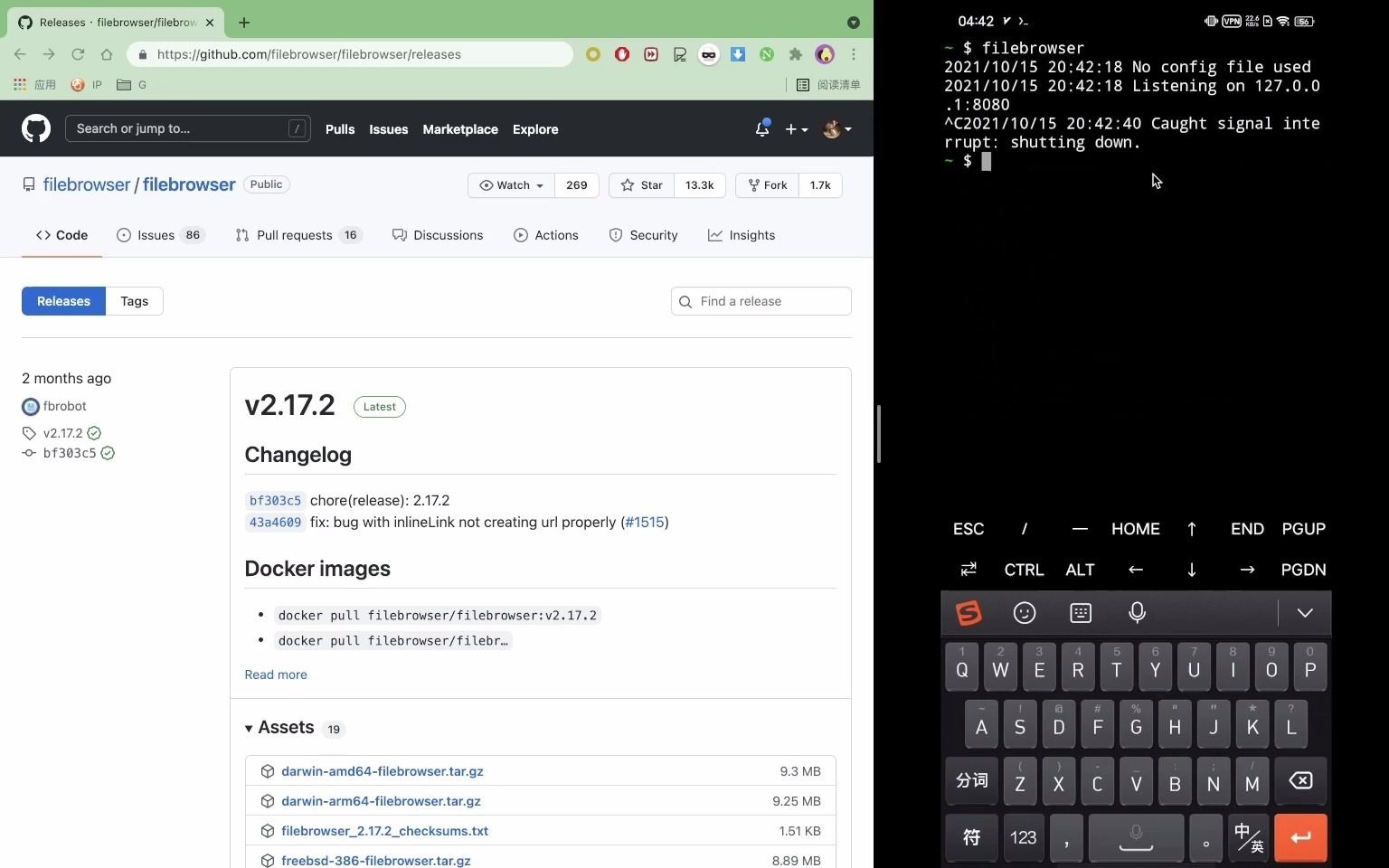Download darwin-amd64-filebrowser.tar.gz
This screenshot has width=1389, height=868.
coord(383,771)
